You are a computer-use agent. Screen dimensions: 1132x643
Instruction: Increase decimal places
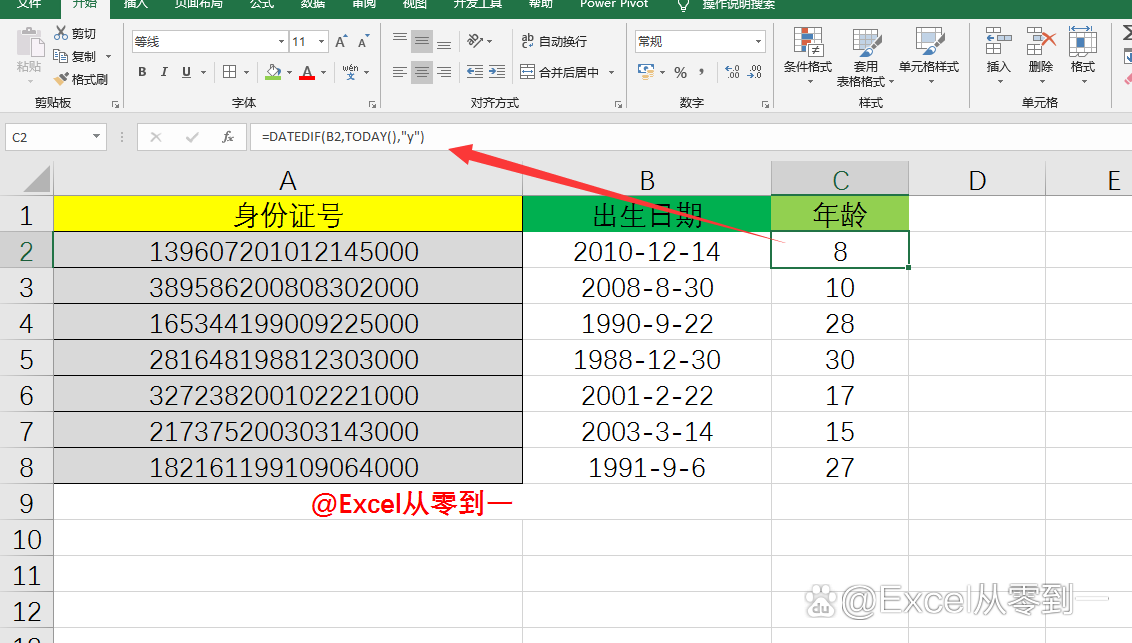pos(732,72)
